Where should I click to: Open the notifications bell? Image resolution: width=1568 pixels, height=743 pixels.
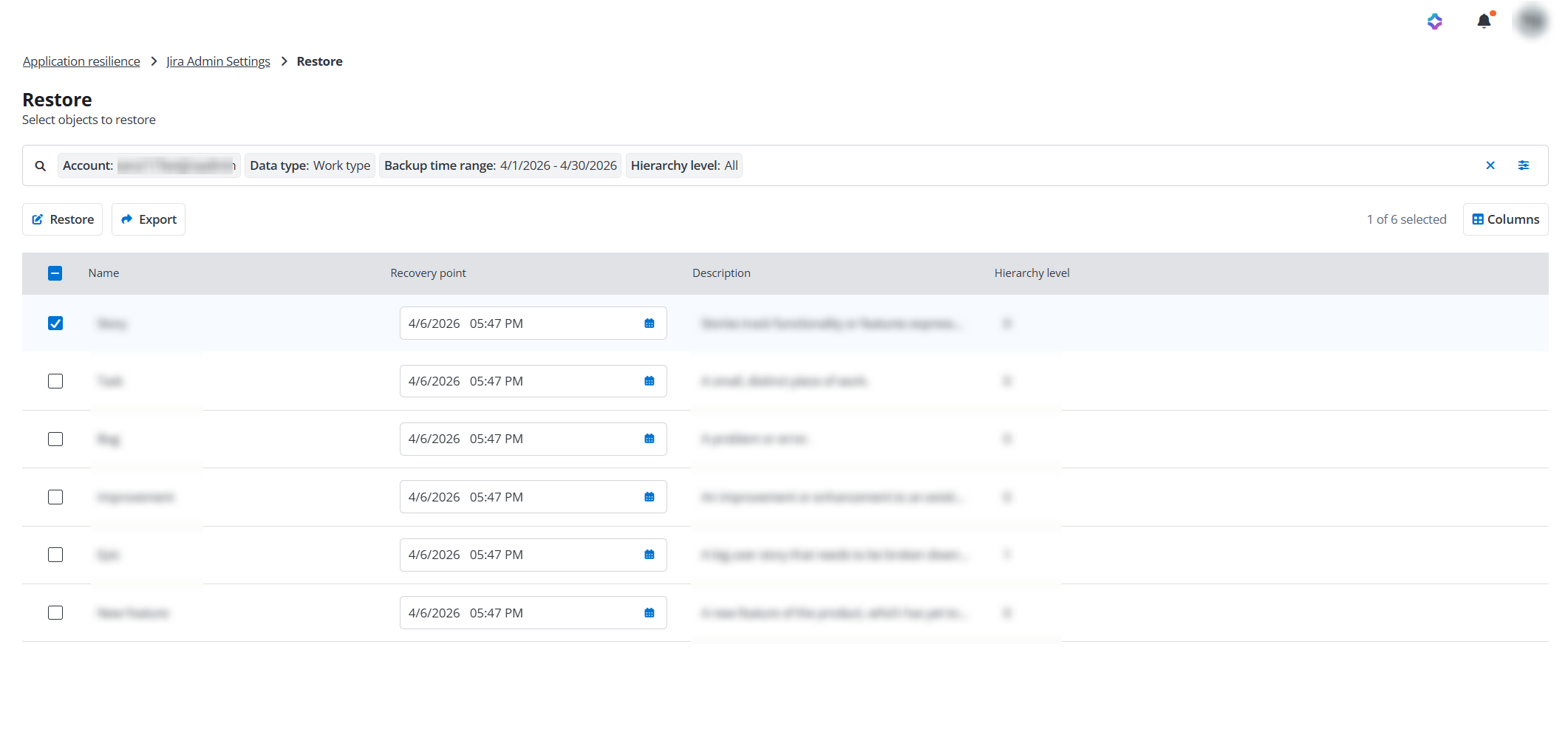pos(1483,21)
